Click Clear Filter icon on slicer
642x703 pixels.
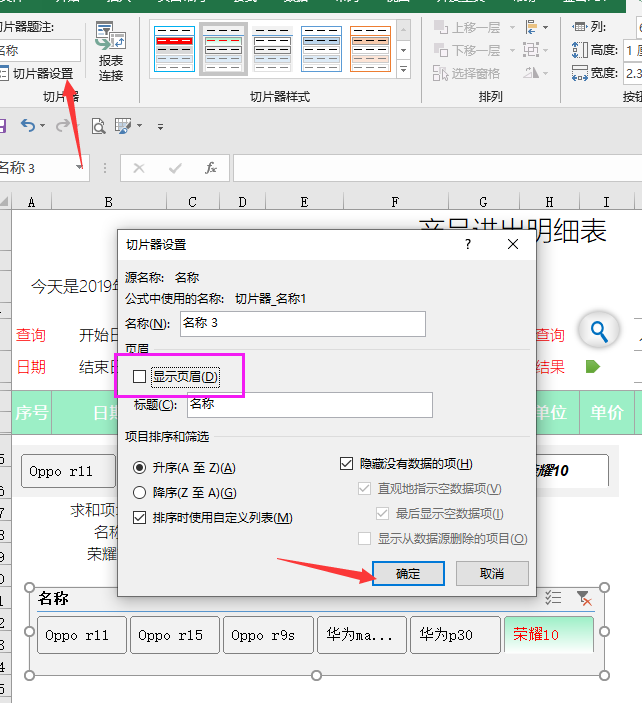(584, 598)
